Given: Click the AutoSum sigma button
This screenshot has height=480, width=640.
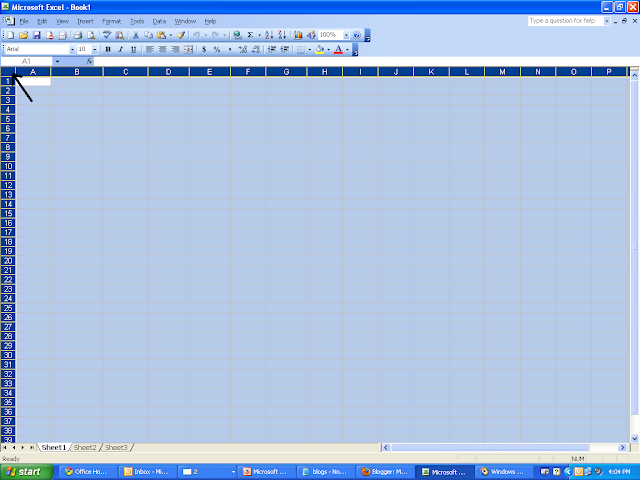Looking at the screenshot, I should [250, 35].
